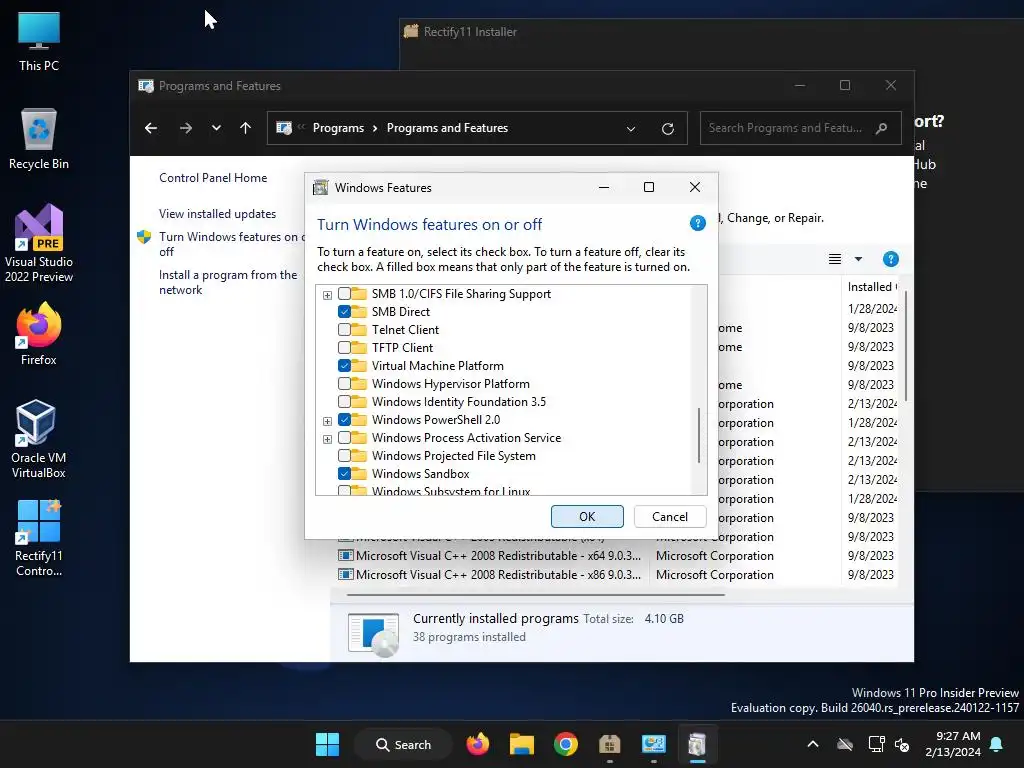
Task: Cancel the Windows Features dialog
Action: coord(670,517)
